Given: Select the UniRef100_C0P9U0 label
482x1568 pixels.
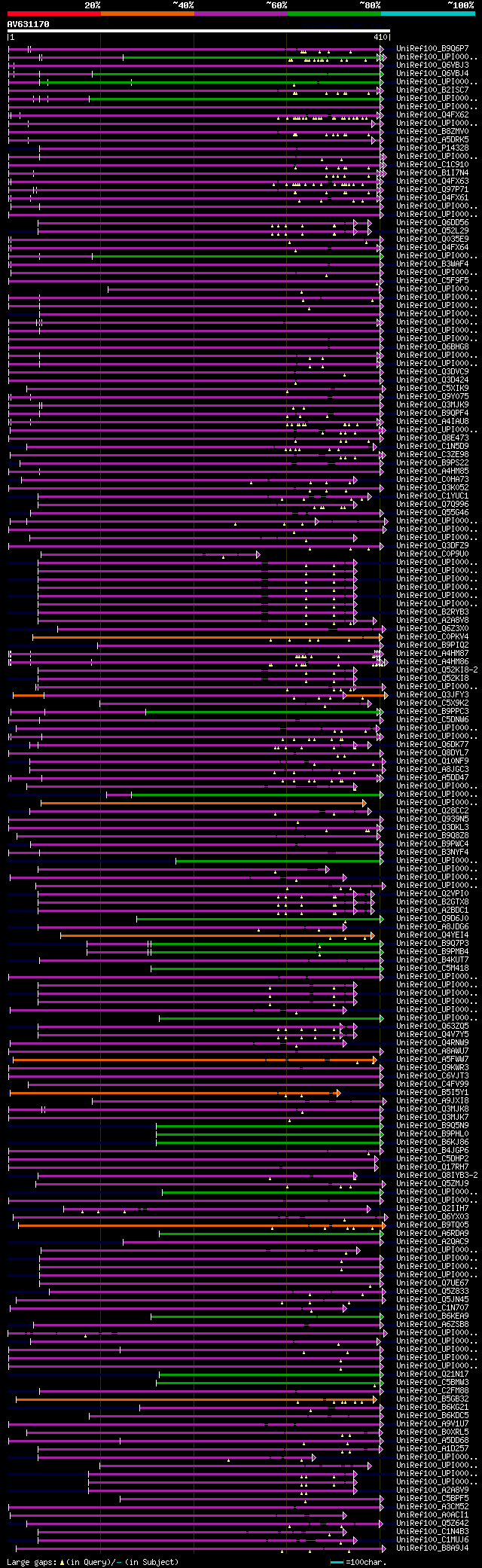Looking at the screenshot, I should [x=432, y=554].
